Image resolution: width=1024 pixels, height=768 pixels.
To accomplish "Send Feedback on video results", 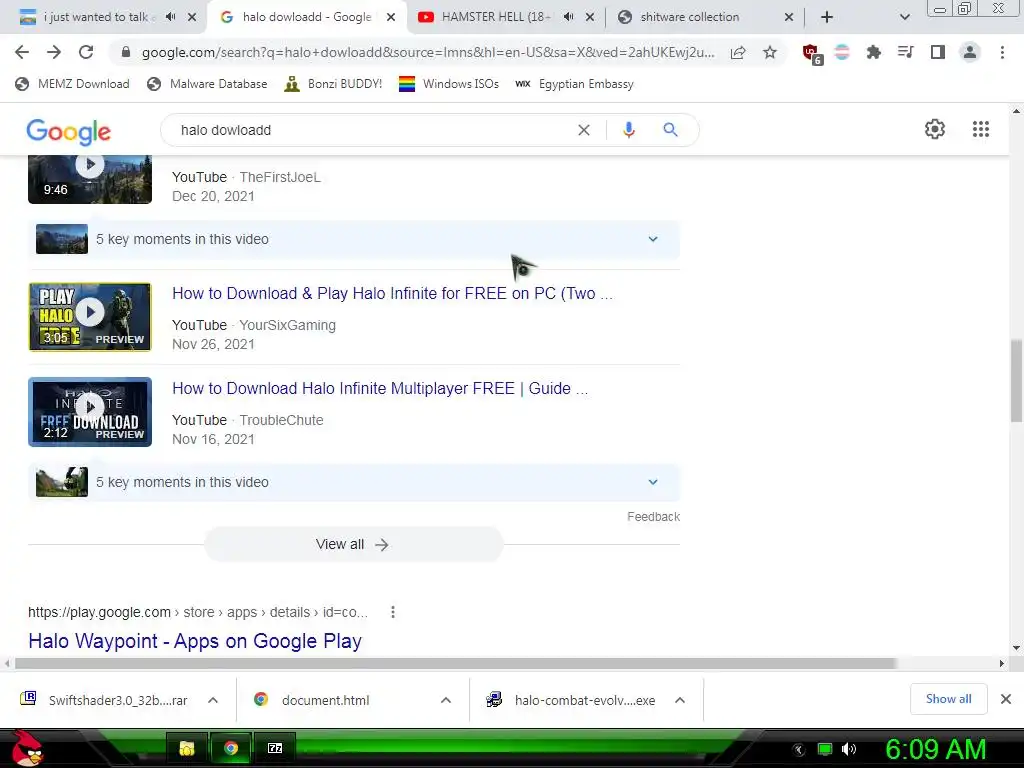I will click(x=653, y=517).
